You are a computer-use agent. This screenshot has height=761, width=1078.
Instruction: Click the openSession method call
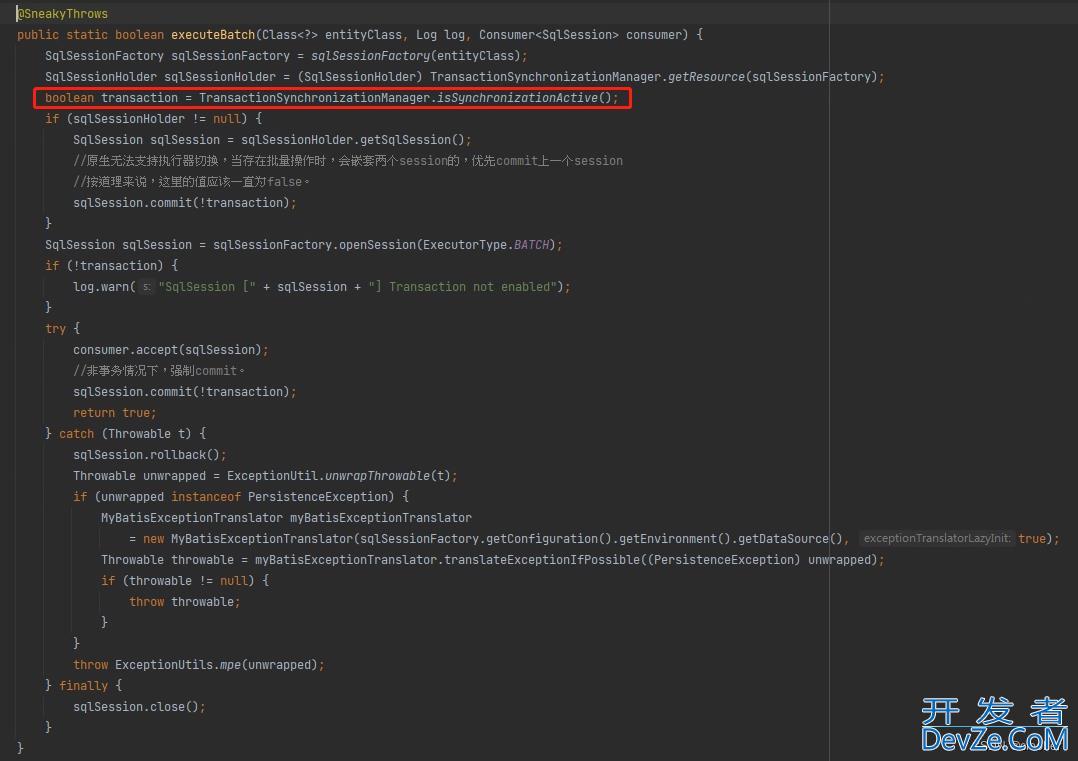pyautogui.click(x=376, y=245)
